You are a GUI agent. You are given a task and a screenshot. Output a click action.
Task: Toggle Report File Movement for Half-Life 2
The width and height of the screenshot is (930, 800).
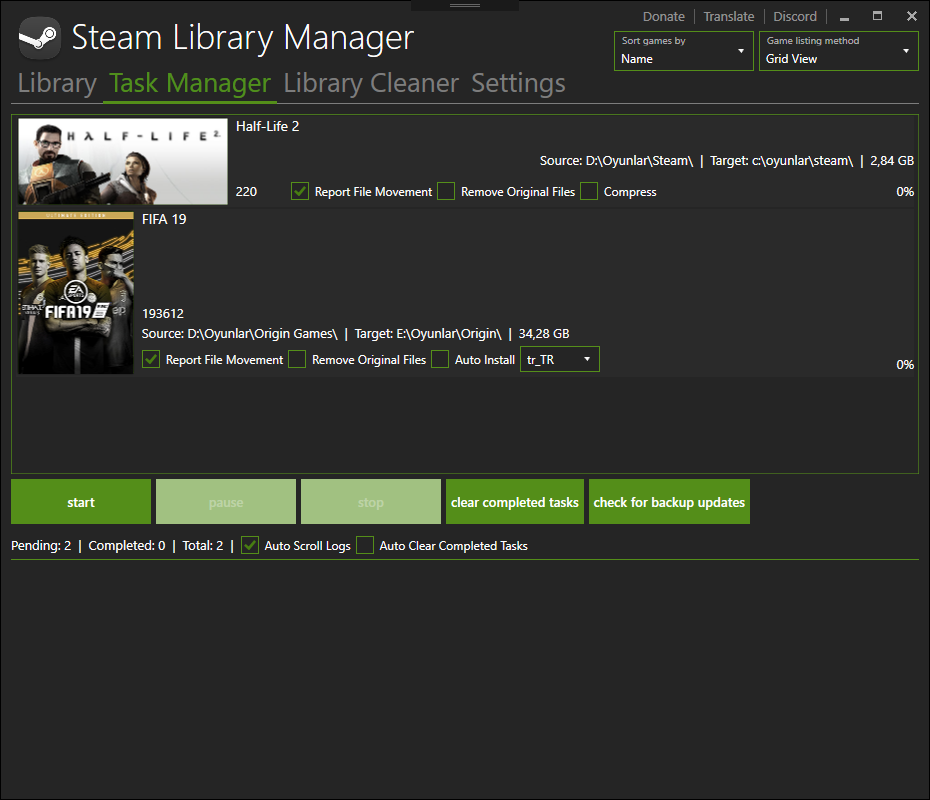(x=300, y=192)
